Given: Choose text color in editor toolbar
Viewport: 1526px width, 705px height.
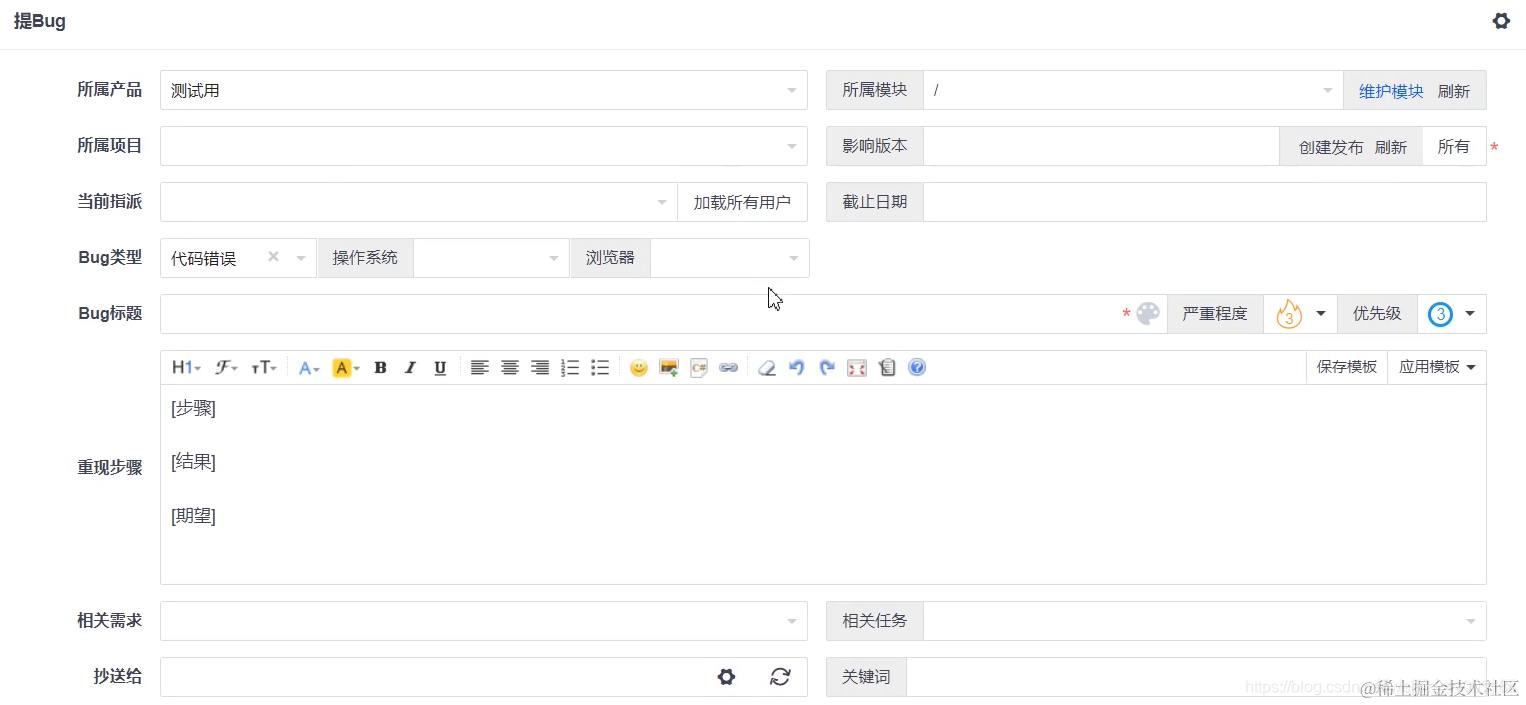Looking at the screenshot, I should tap(309, 368).
